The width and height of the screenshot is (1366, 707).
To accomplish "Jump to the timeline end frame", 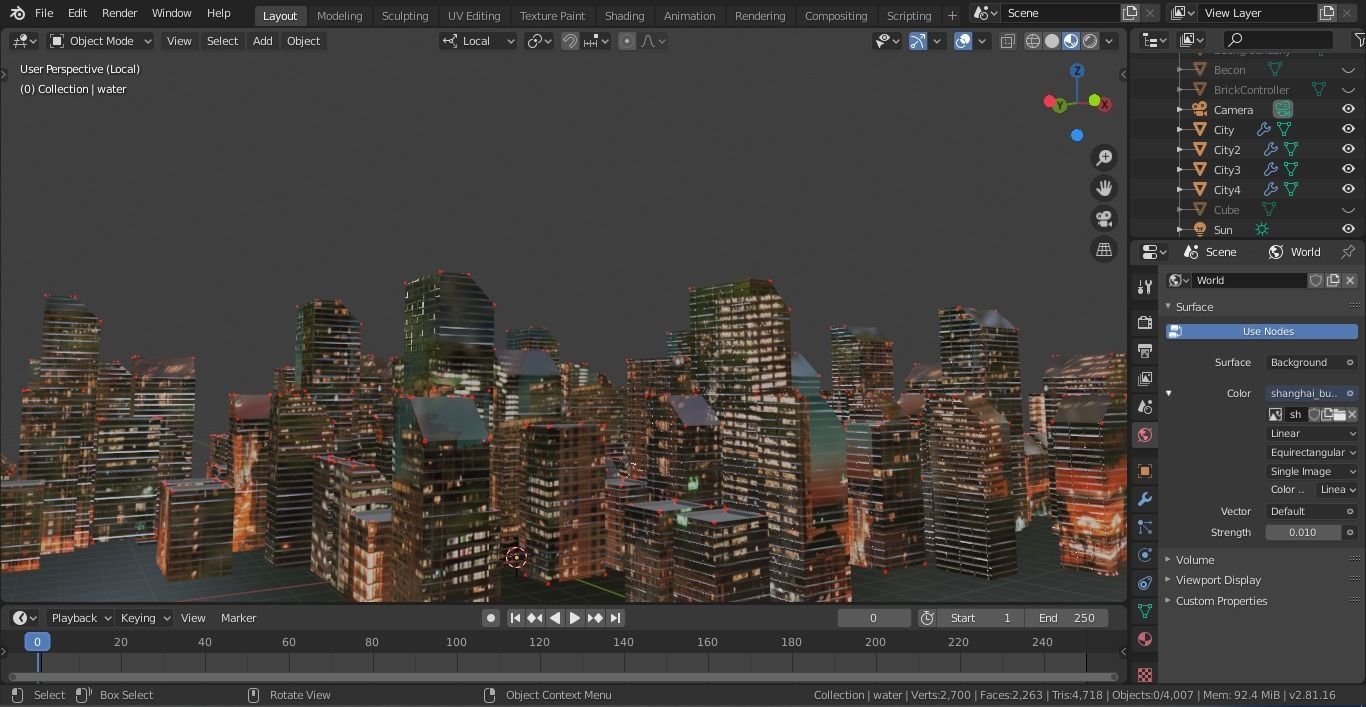I will (x=615, y=618).
